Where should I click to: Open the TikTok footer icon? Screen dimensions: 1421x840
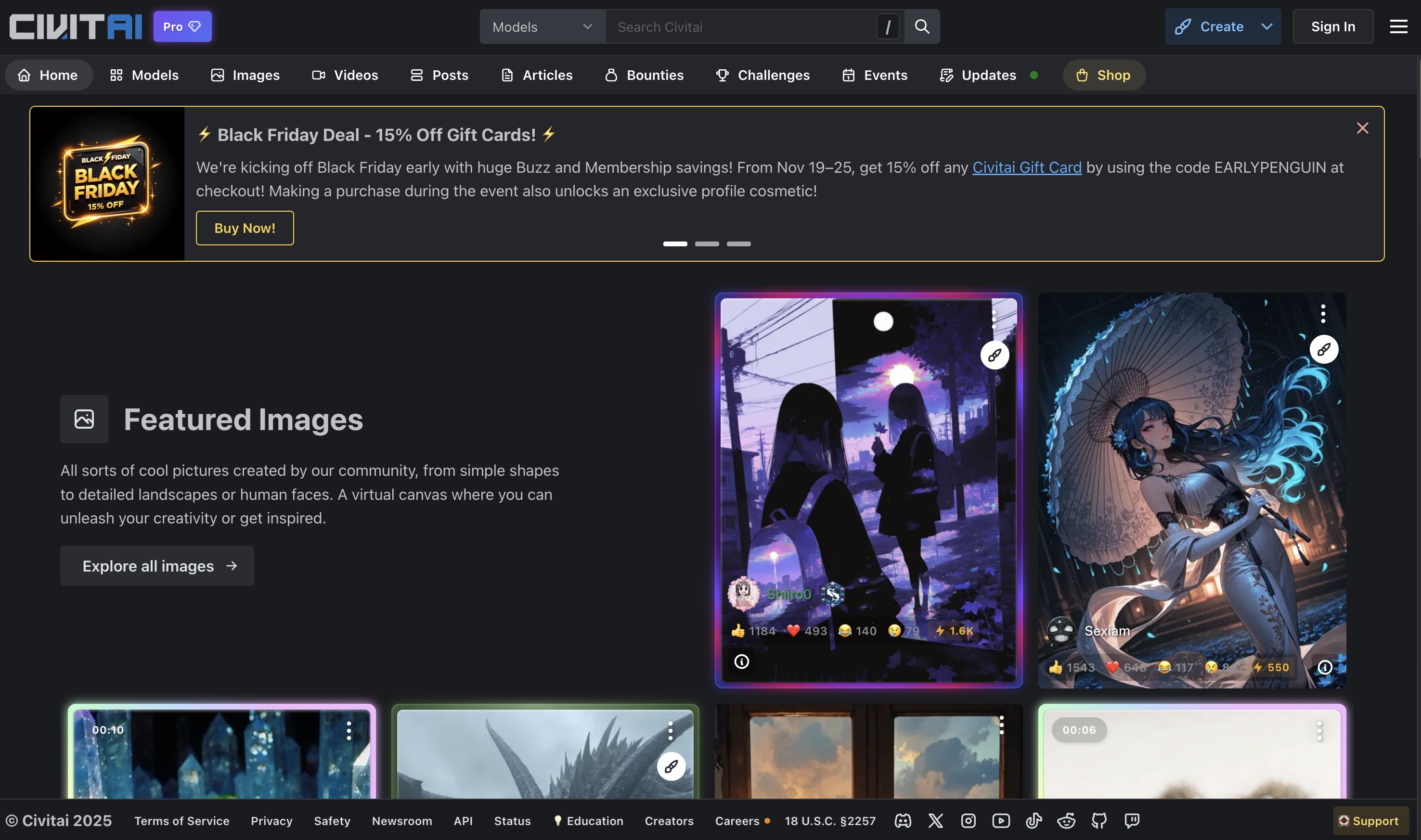1033,821
